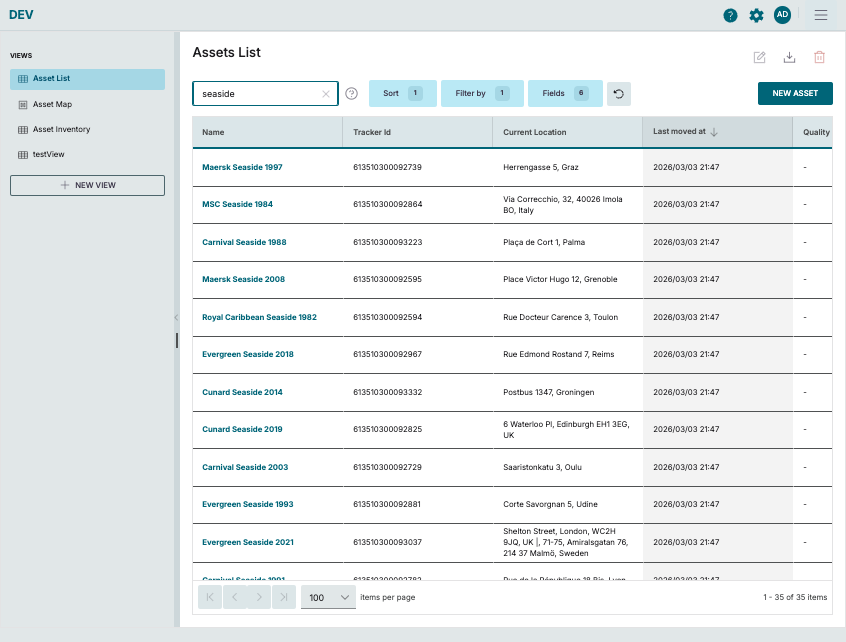Open the Maersk Seaside 1997 asset
Viewport: 846px width, 642px height.
(x=242, y=167)
